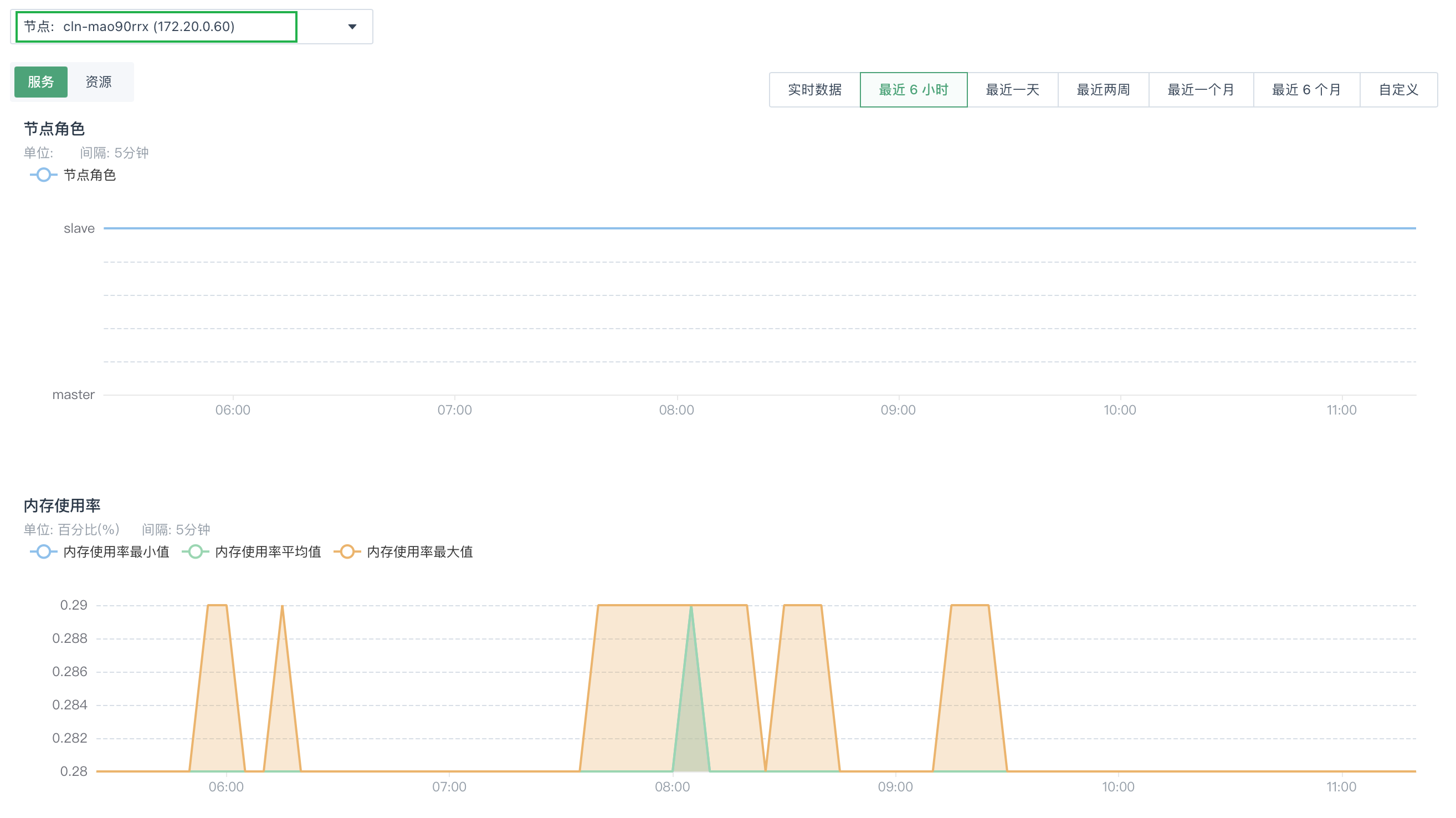The width and height of the screenshot is (1456, 818).
Task: Choose 最近一天 time range
Action: click(1012, 90)
